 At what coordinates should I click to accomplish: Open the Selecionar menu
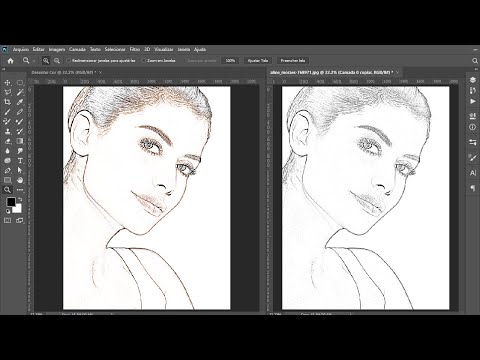(x=115, y=49)
